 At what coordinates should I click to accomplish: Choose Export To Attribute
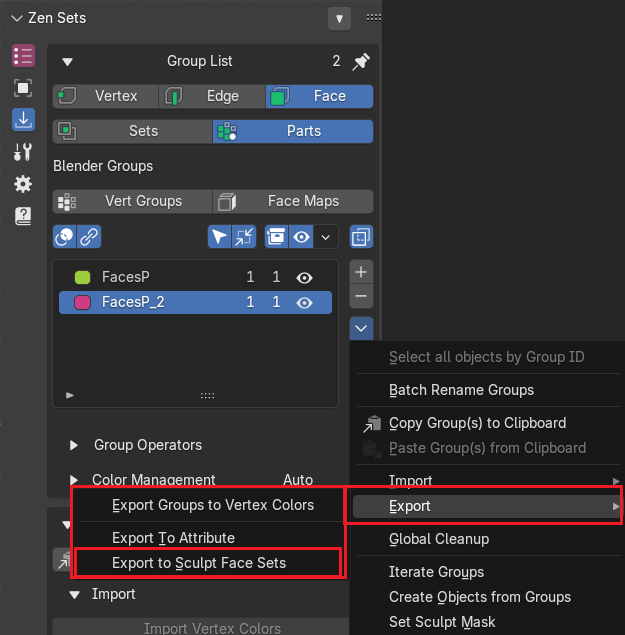pyautogui.click(x=173, y=538)
